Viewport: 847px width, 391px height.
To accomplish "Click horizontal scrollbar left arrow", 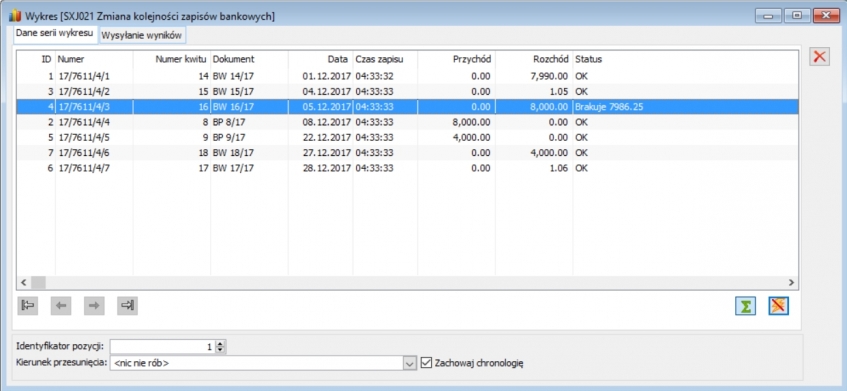I will pos(23,282).
